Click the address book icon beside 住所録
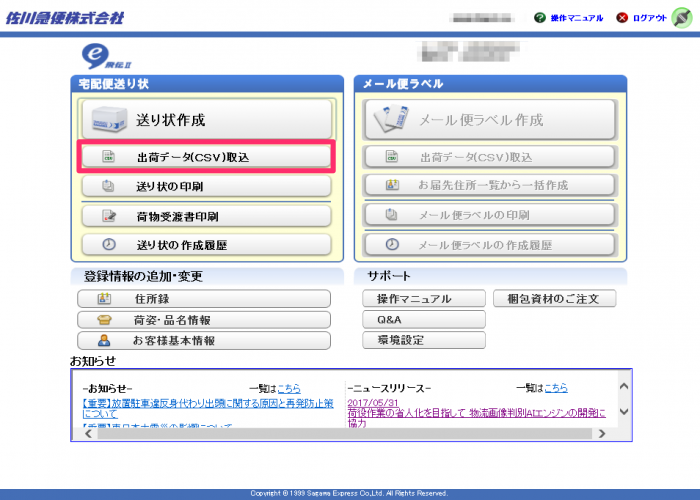700x500 pixels. [x=104, y=298]
